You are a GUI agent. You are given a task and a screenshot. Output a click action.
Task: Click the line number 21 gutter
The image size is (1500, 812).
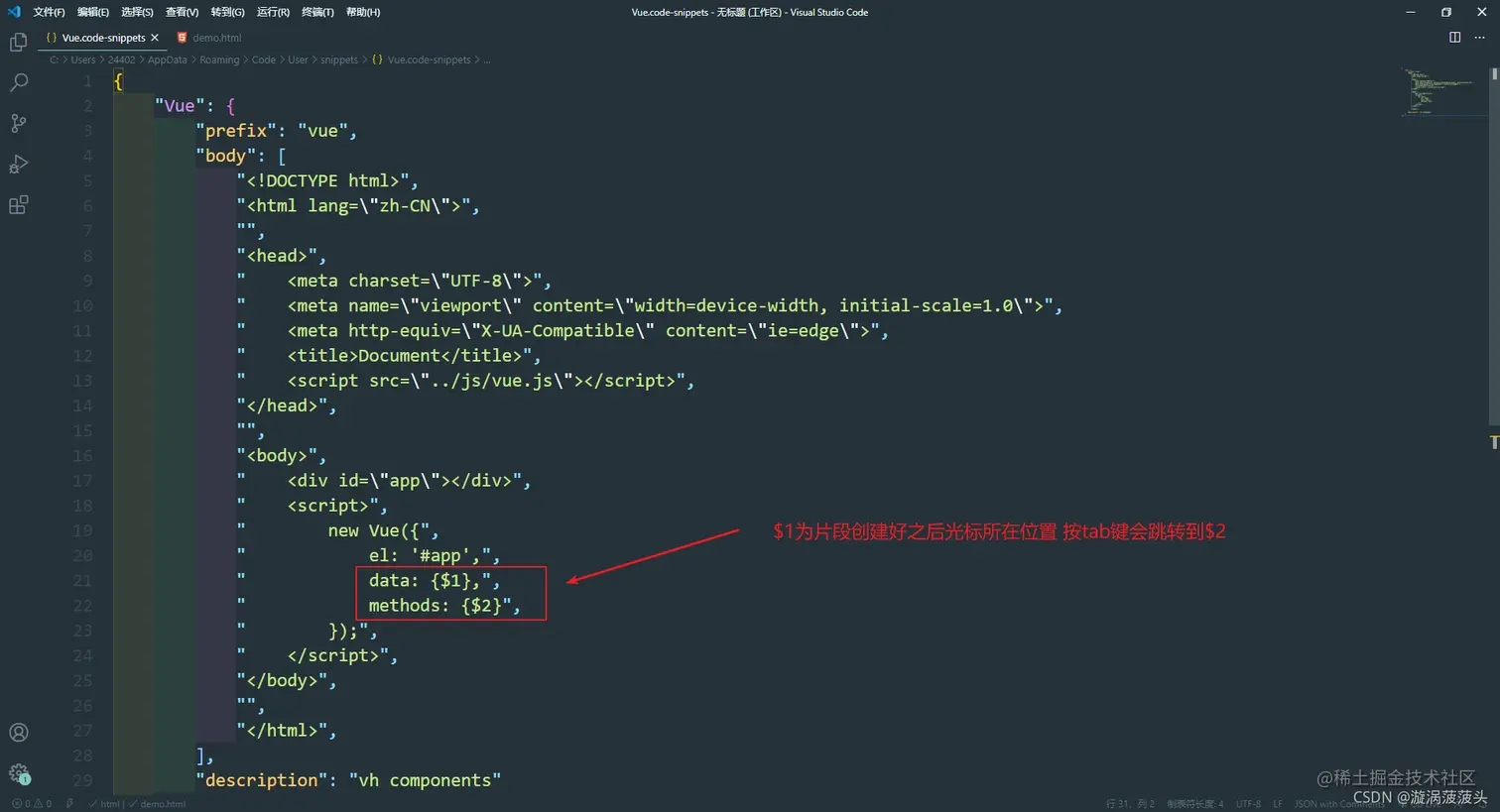(82, 581)
